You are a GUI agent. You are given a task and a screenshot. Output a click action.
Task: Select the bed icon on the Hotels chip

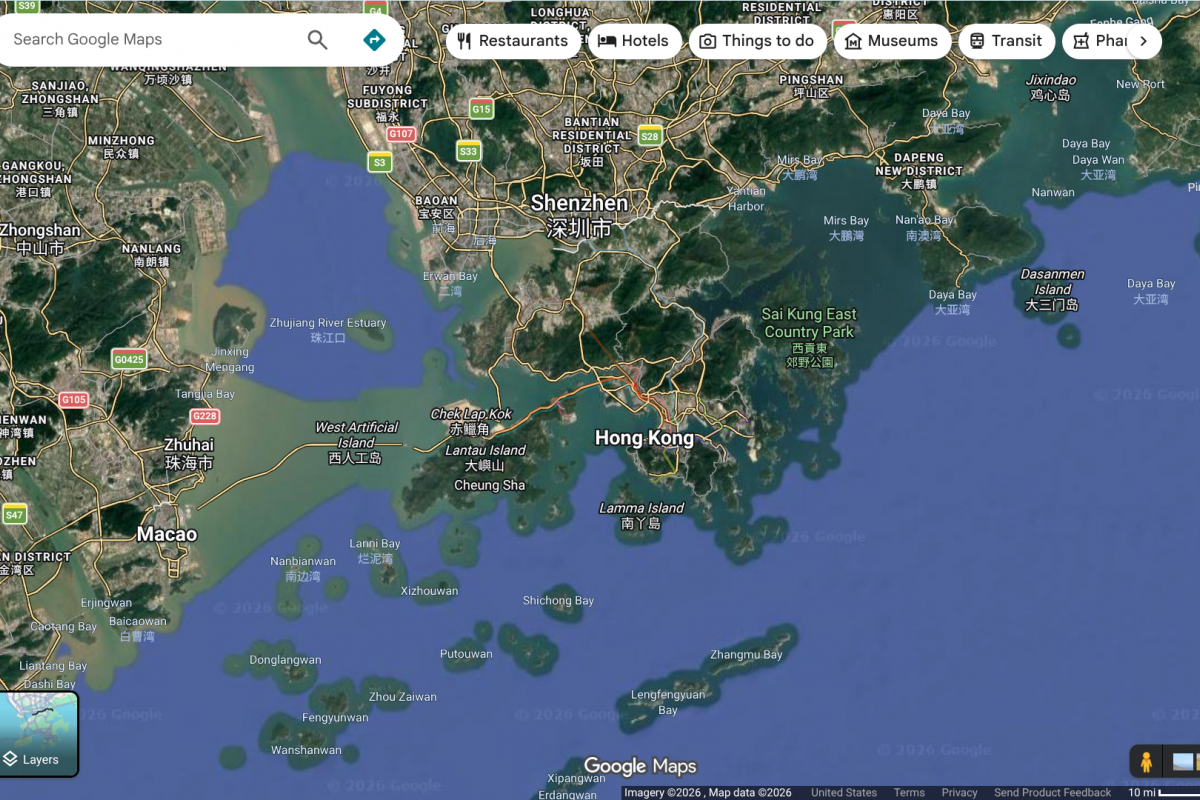(607, 41)
